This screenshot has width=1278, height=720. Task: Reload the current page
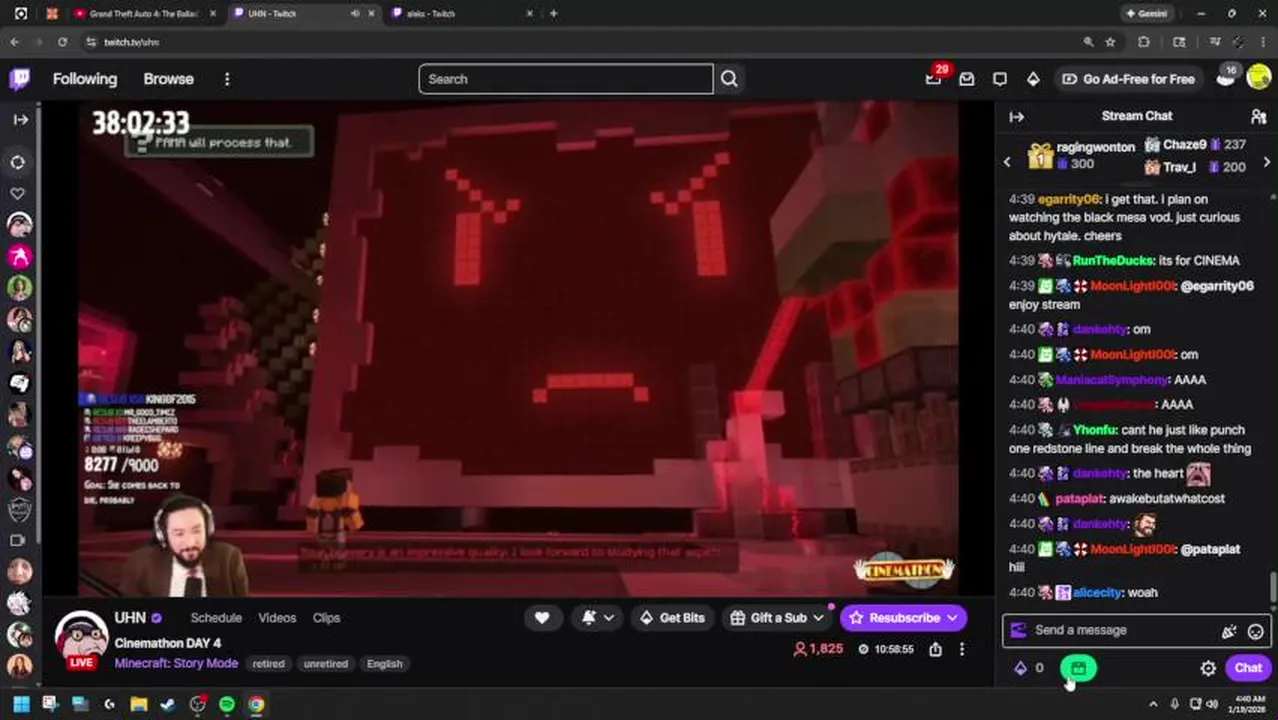pyautogui.click(x=62, y=42)
